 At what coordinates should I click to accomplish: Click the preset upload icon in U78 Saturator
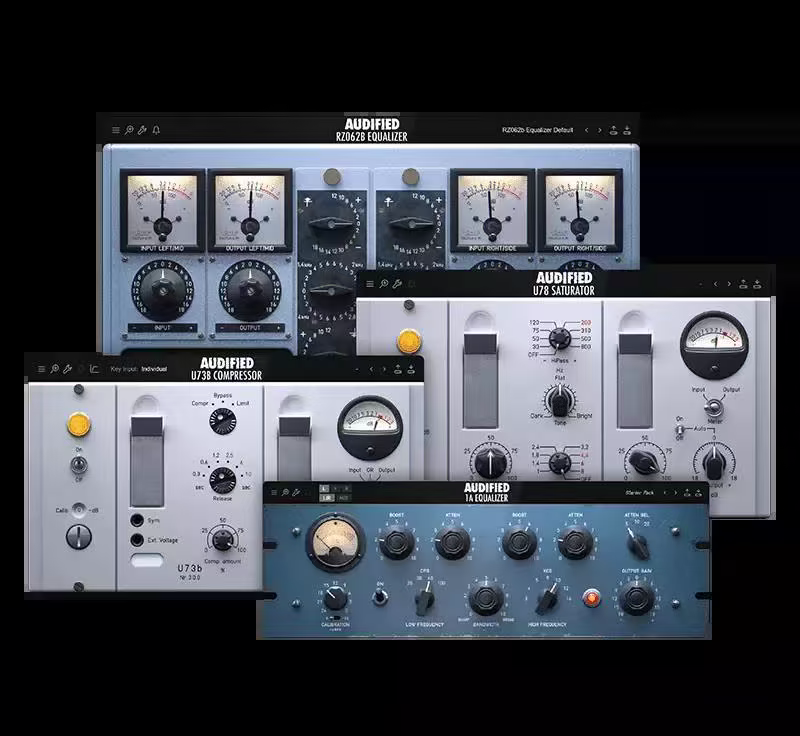point(743,284)
